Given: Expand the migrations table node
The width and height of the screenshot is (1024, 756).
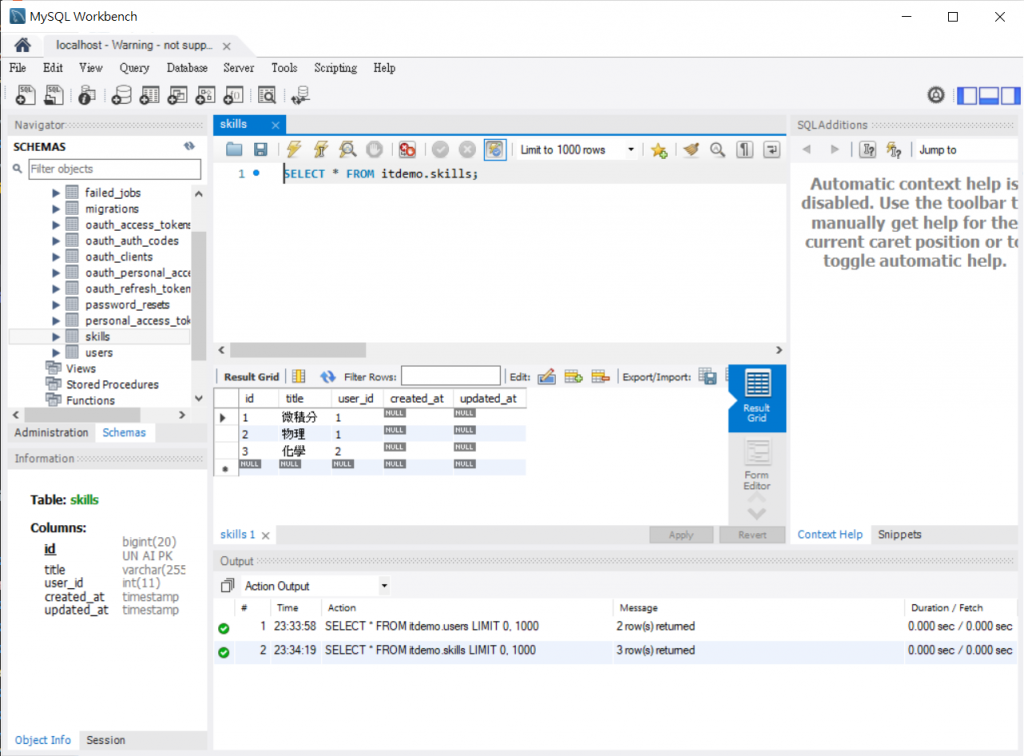Looking at the screenshot, I should click(56, 209).
